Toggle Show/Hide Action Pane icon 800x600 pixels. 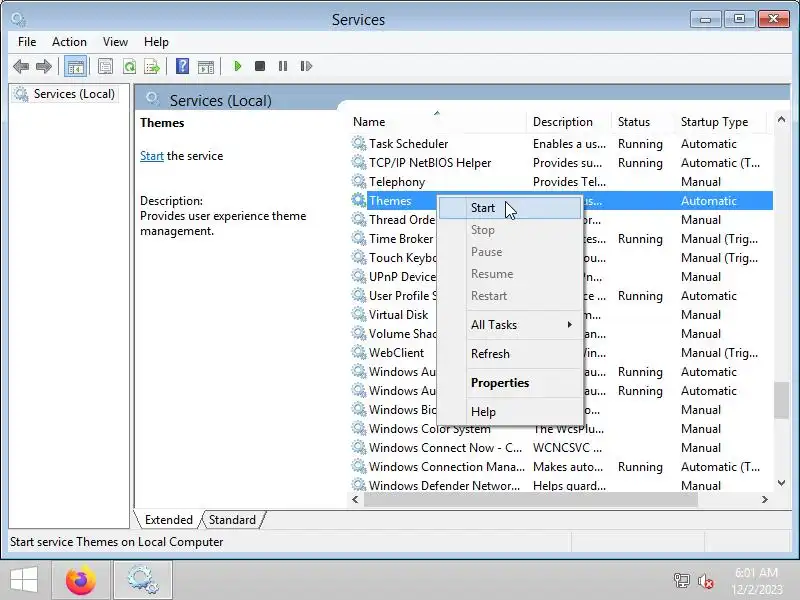click(206, 66)
